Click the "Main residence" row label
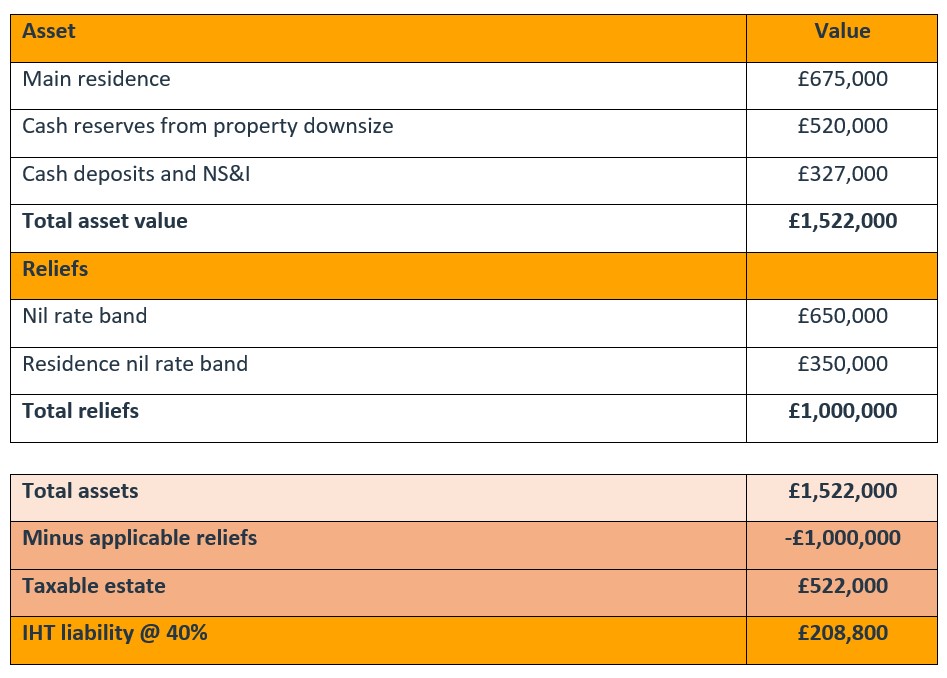This screenshot has height=678, width=947. tap(96, 78)
